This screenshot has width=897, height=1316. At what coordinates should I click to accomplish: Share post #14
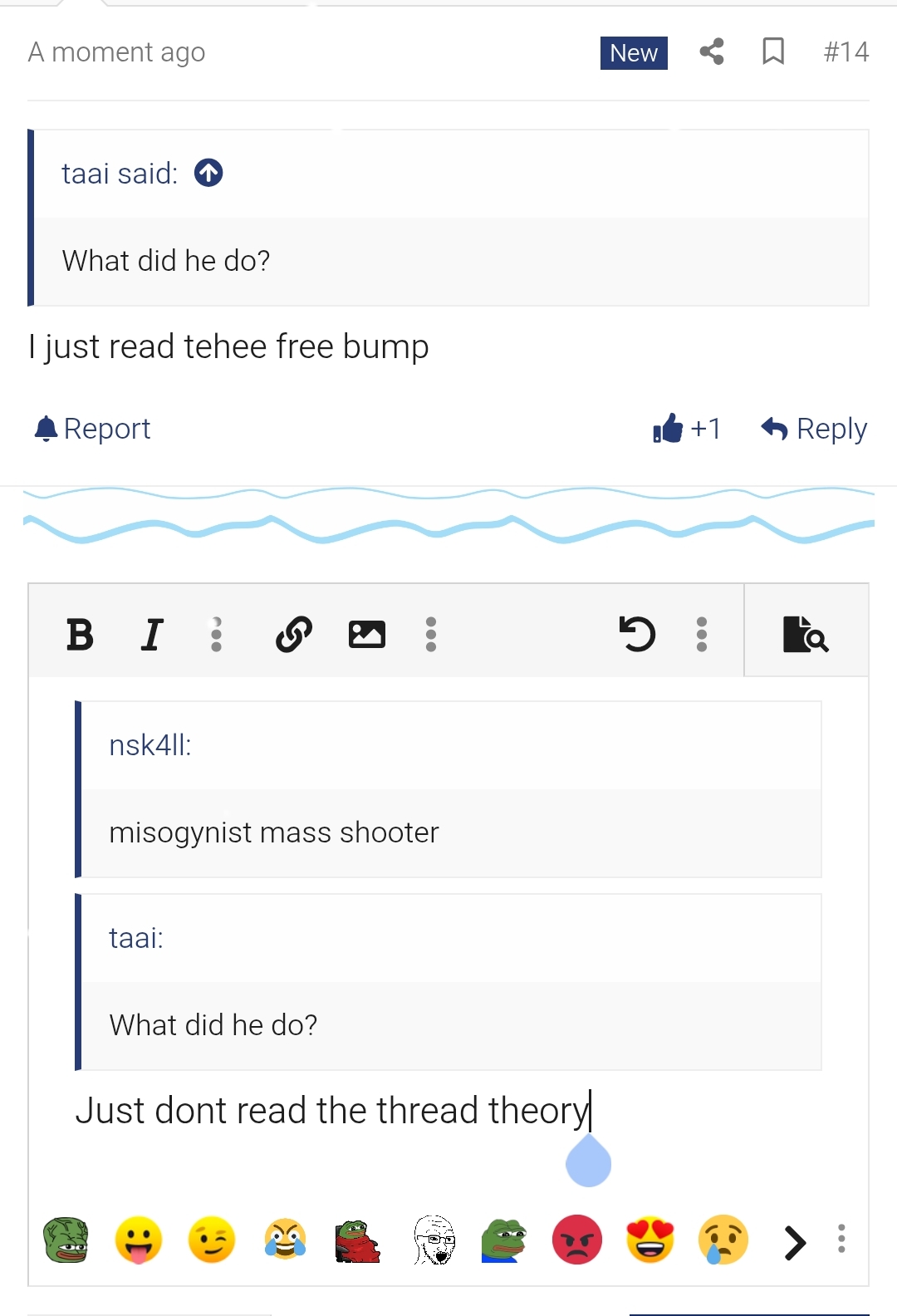pos(712,52)
